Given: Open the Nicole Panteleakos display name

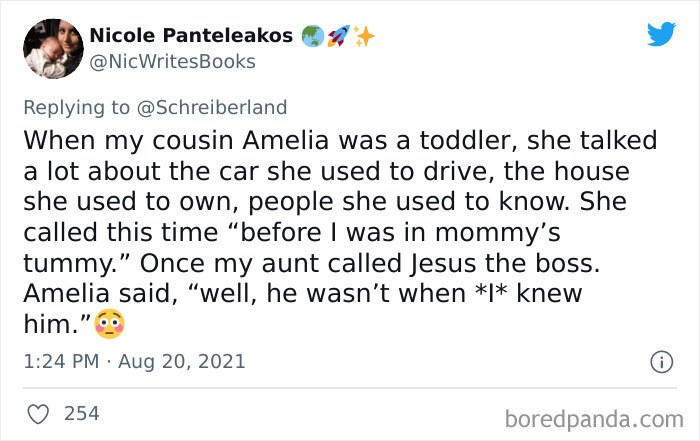Looking at the screenshot, I should tap(192, 36).
